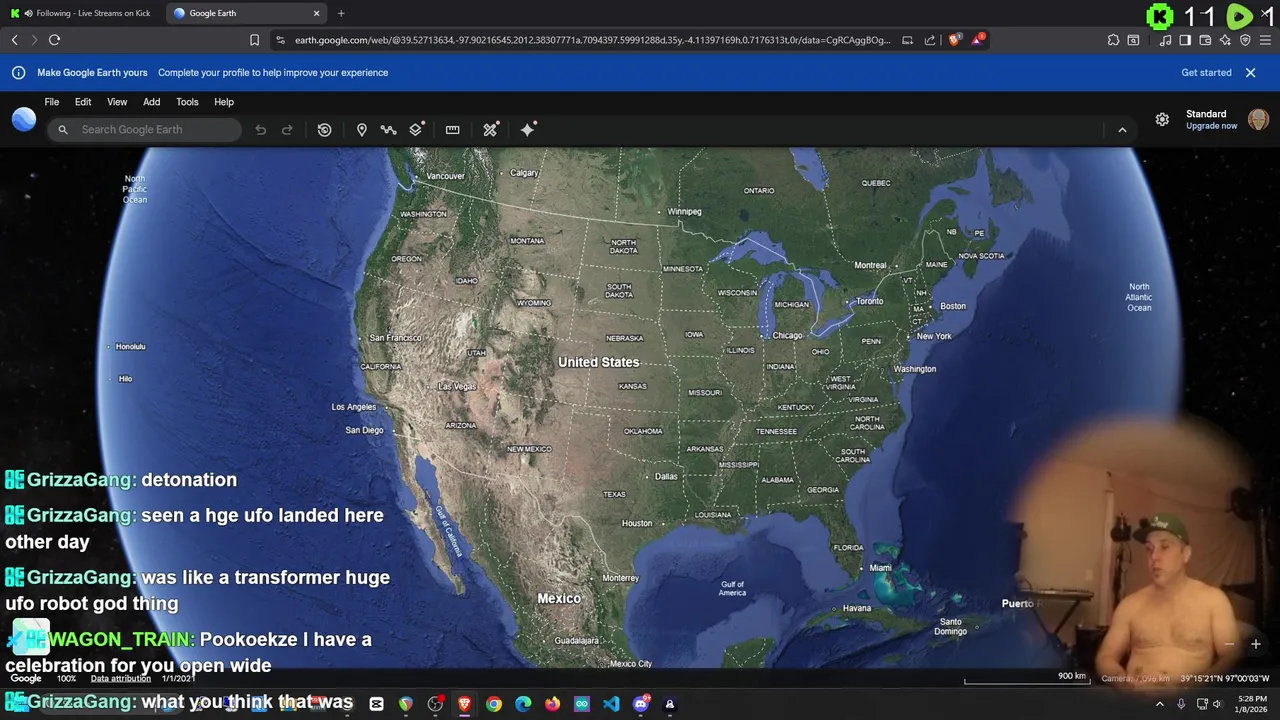
Task: Click the Los Angeles city label
Action: 354,407
